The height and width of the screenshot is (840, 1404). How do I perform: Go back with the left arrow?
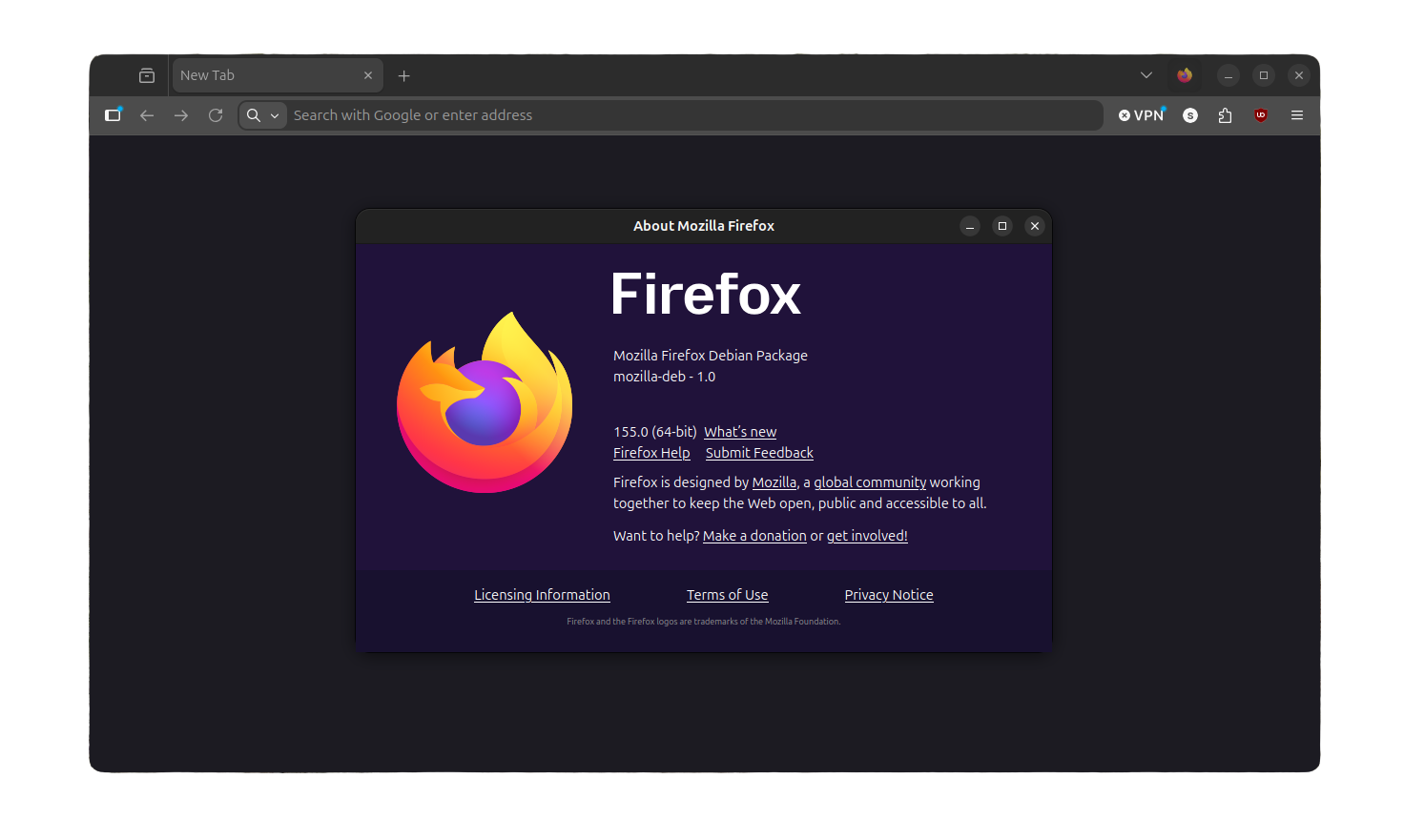pos(147,115)
